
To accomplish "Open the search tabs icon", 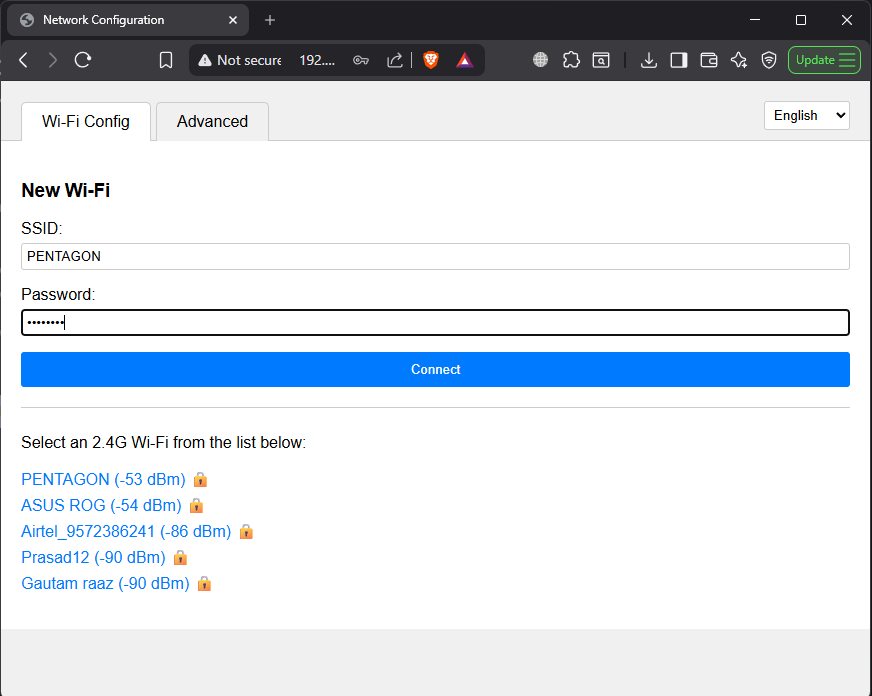I will point(601,60).
